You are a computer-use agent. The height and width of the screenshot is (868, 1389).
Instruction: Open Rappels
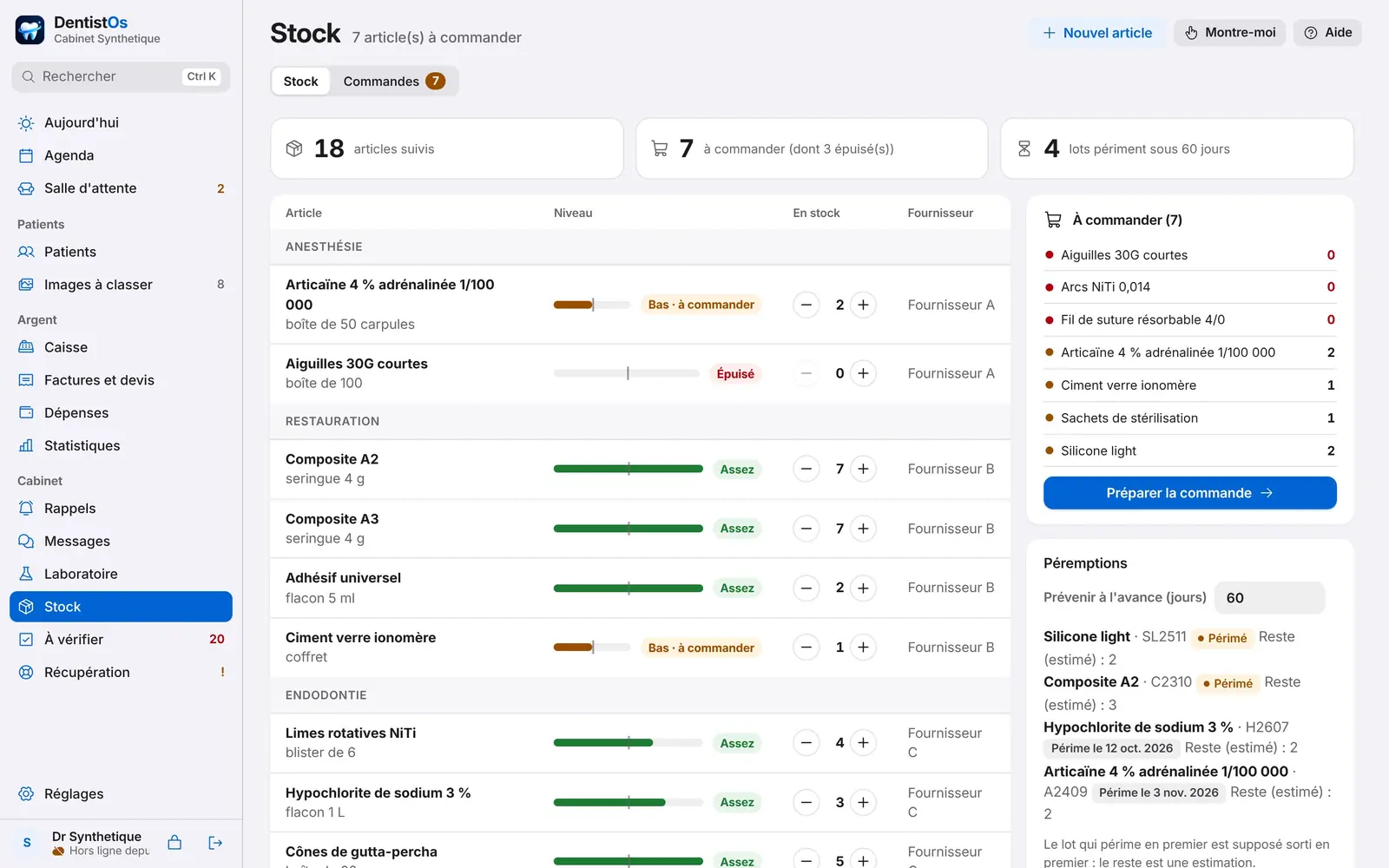[x=121, y=509]
